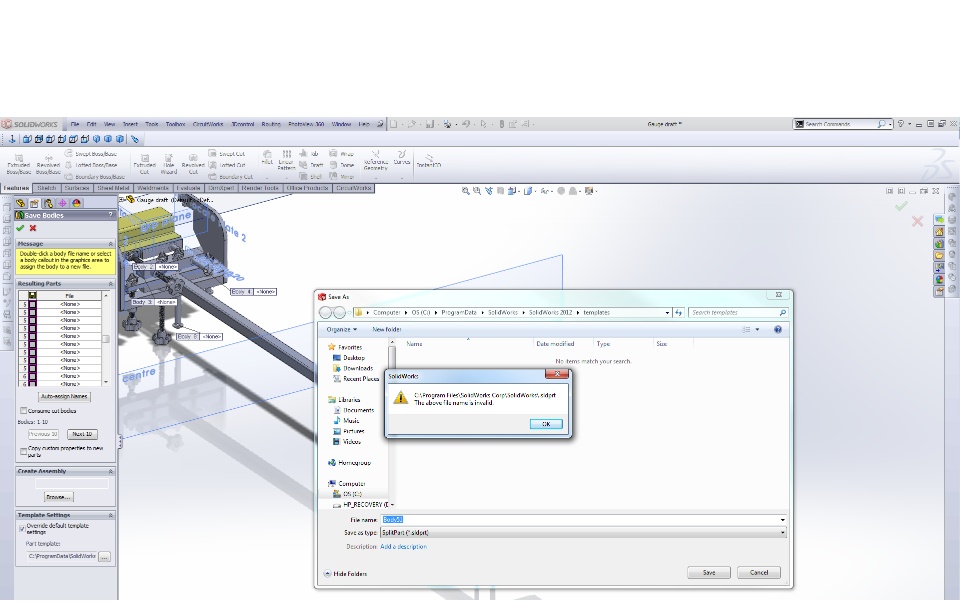The width and height of the screenshot is (960, 603).
Task: Collapse the Create Assembly section
Action: (x=111, y=471)
